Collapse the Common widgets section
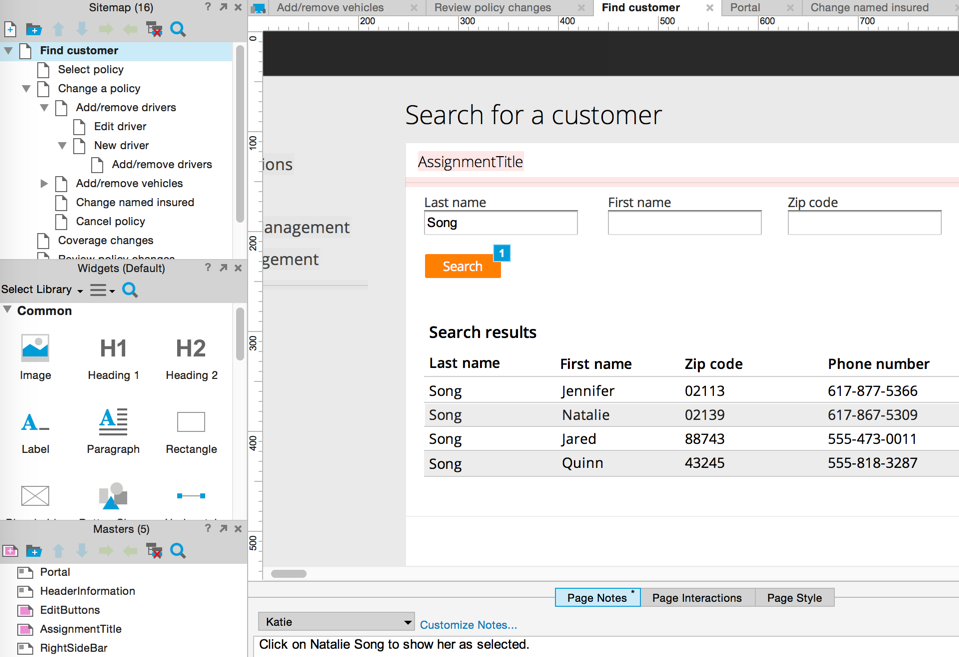 point(7,310)
